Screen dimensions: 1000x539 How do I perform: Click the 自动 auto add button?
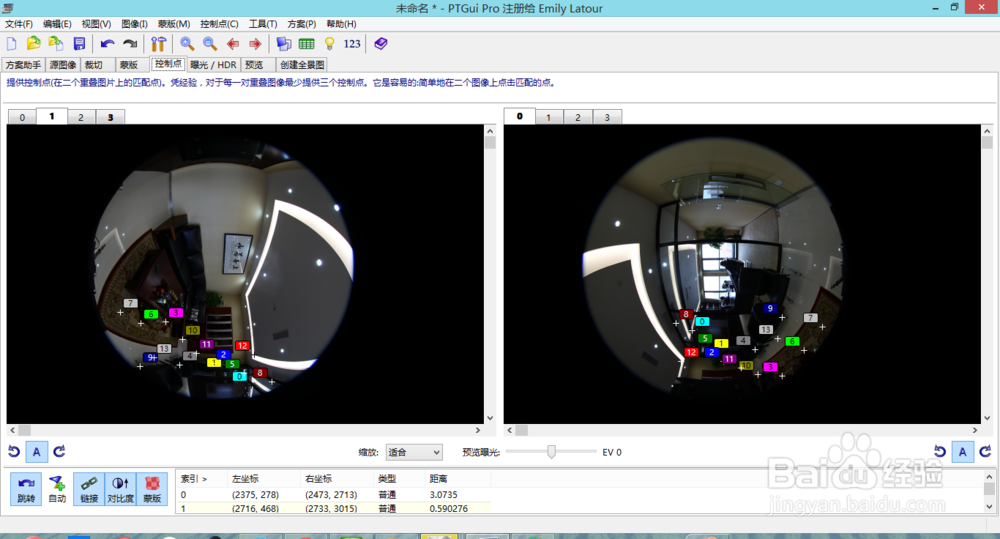coord(57,489)
